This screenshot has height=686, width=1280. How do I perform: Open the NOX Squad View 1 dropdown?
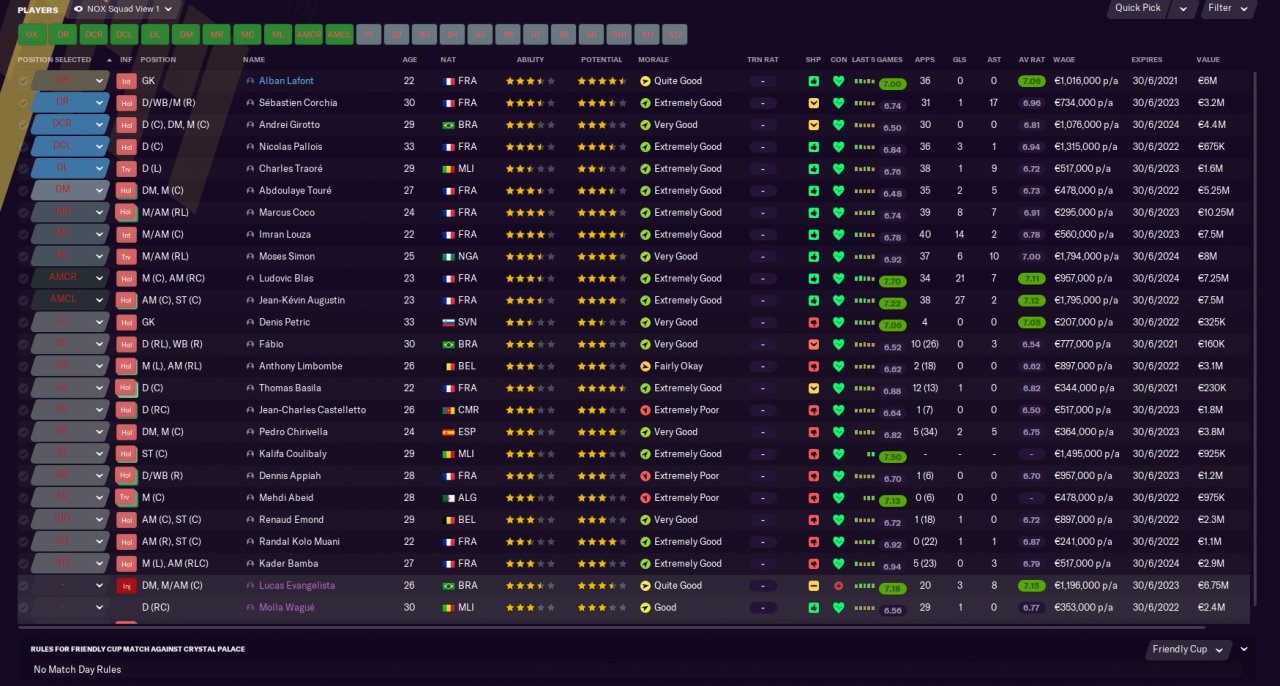(124, 9)
